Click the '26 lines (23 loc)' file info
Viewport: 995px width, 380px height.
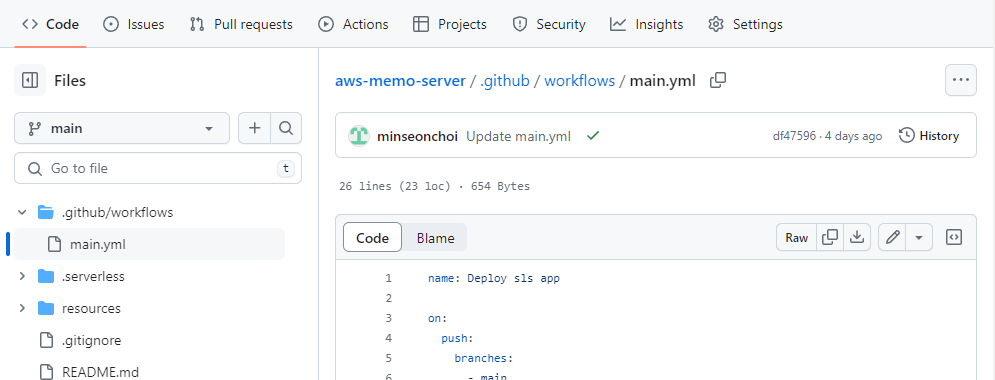tap(395, 187)
